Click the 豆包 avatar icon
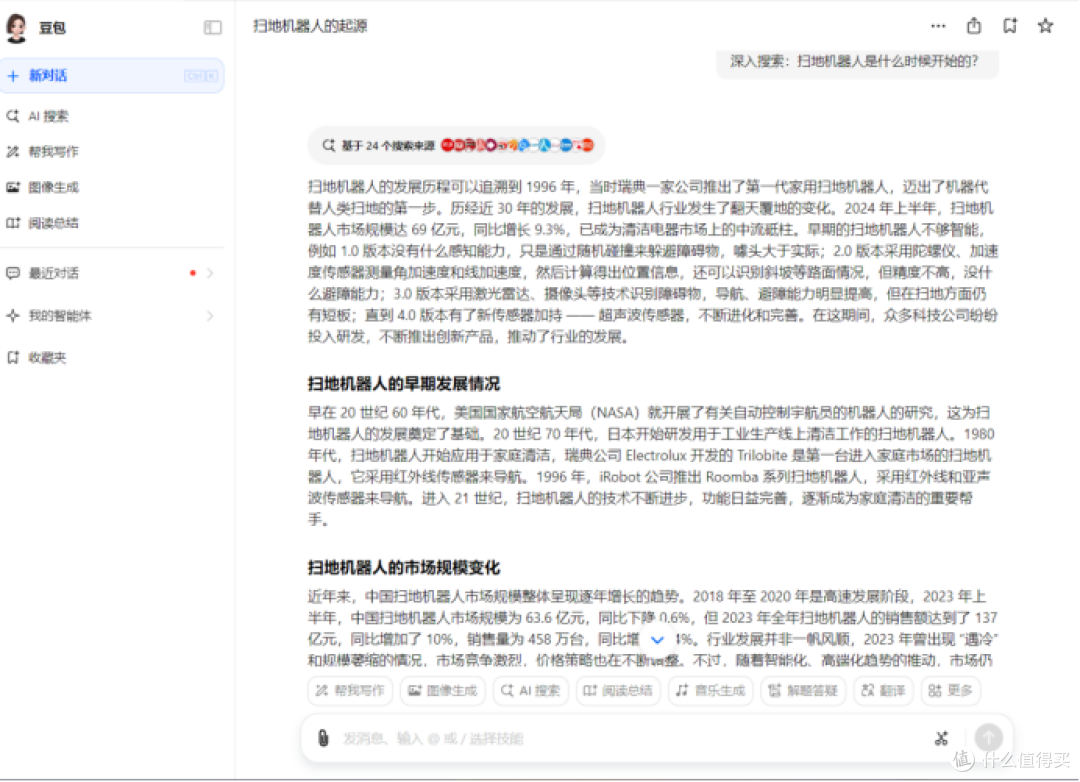The image size is (1080, 782). (16, 28)
